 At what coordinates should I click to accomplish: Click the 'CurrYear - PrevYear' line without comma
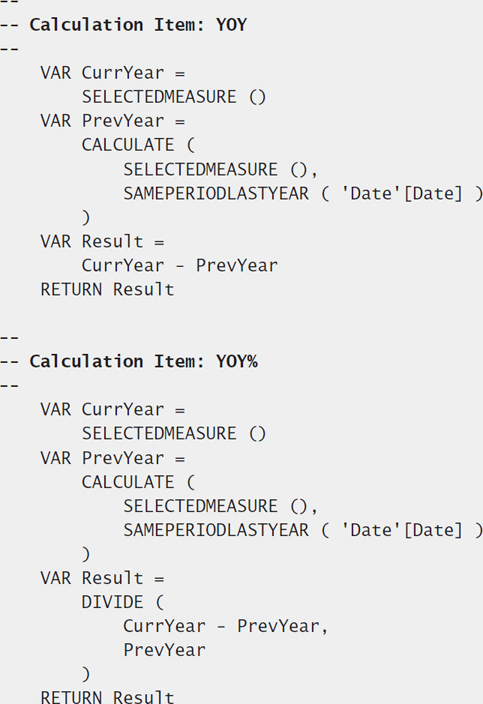[x=180, y=265]
